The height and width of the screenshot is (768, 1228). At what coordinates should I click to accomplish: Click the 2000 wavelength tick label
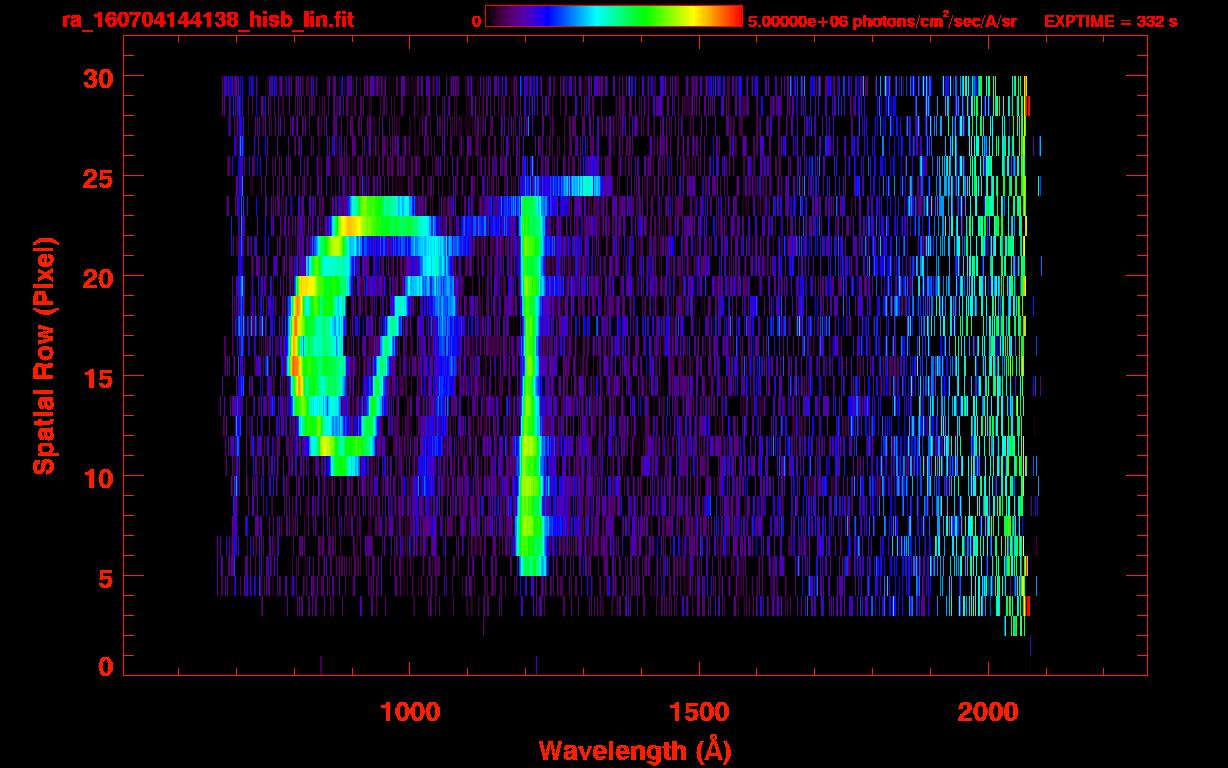click(x=988, y=712)
